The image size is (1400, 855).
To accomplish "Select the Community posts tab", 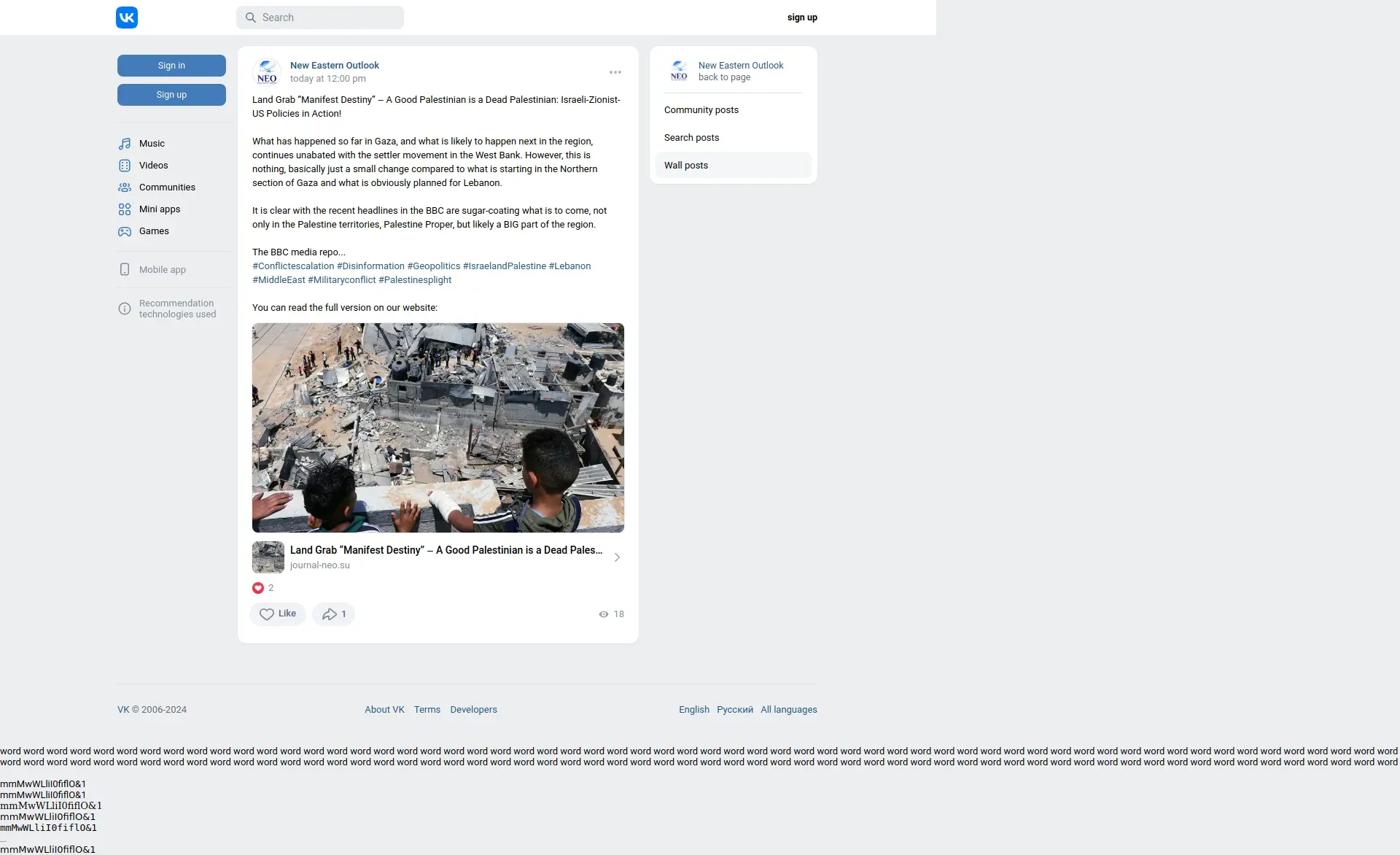I will click(x=701, y=110).
